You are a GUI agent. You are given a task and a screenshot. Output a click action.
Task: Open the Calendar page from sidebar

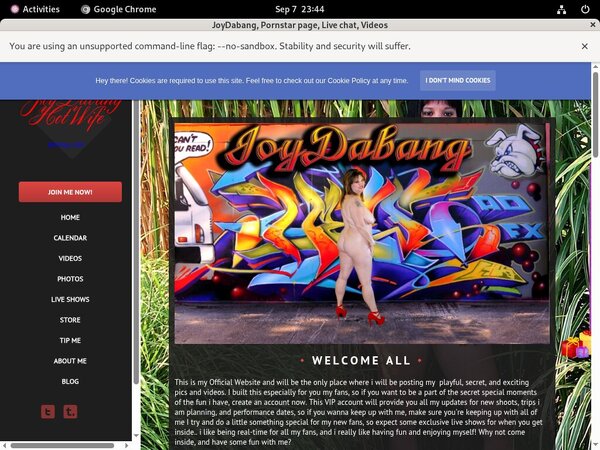(x=70, y=238)
